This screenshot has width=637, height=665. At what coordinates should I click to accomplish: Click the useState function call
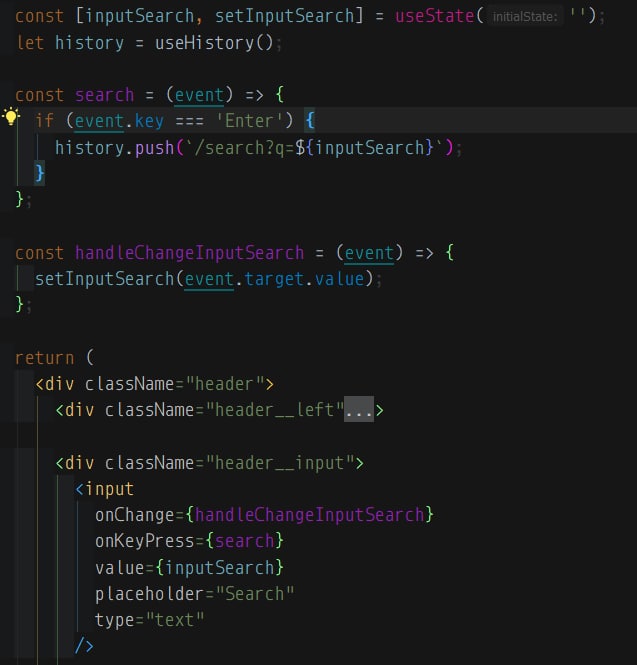coord(434,16)
